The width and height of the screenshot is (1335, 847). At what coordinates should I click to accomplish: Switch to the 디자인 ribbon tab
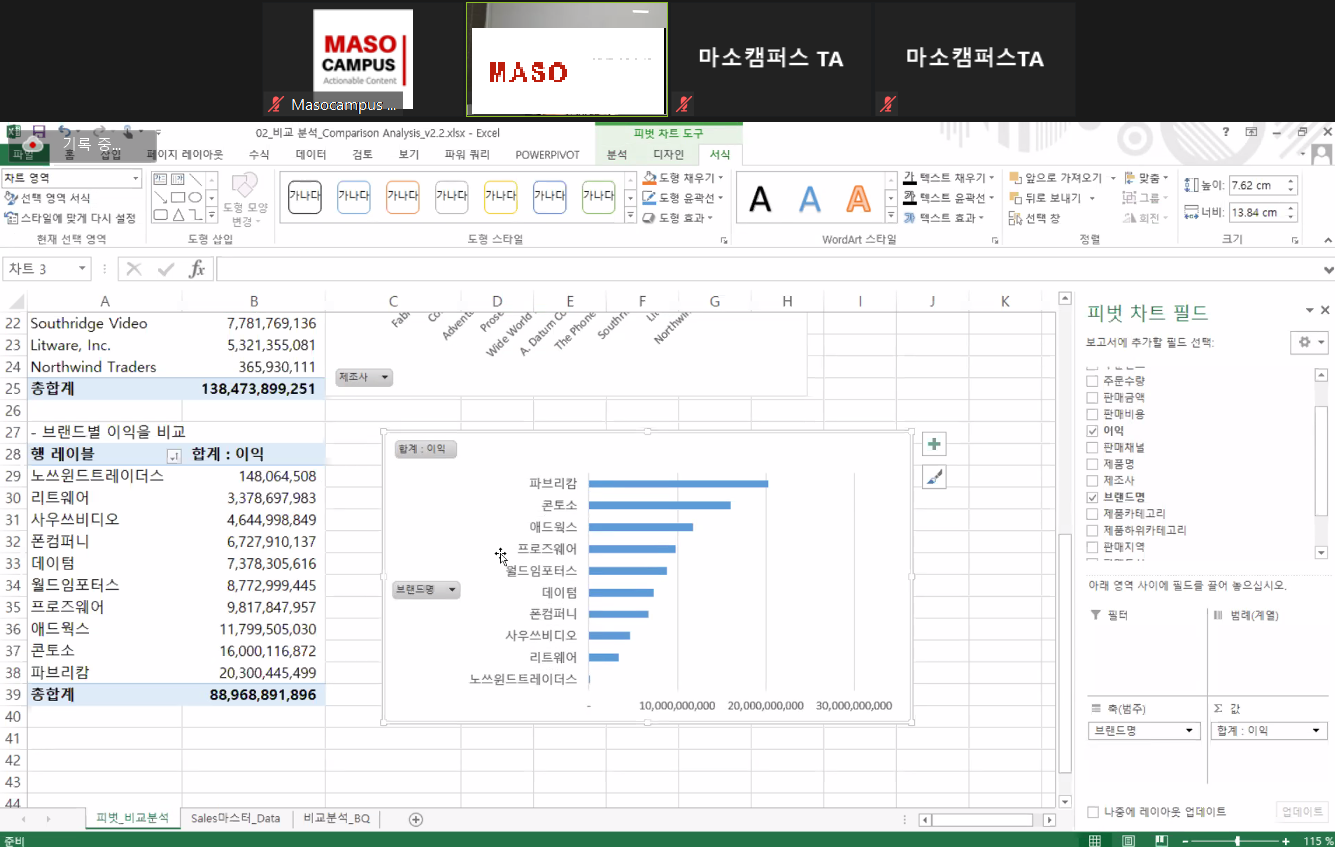(x=668, y=155)
